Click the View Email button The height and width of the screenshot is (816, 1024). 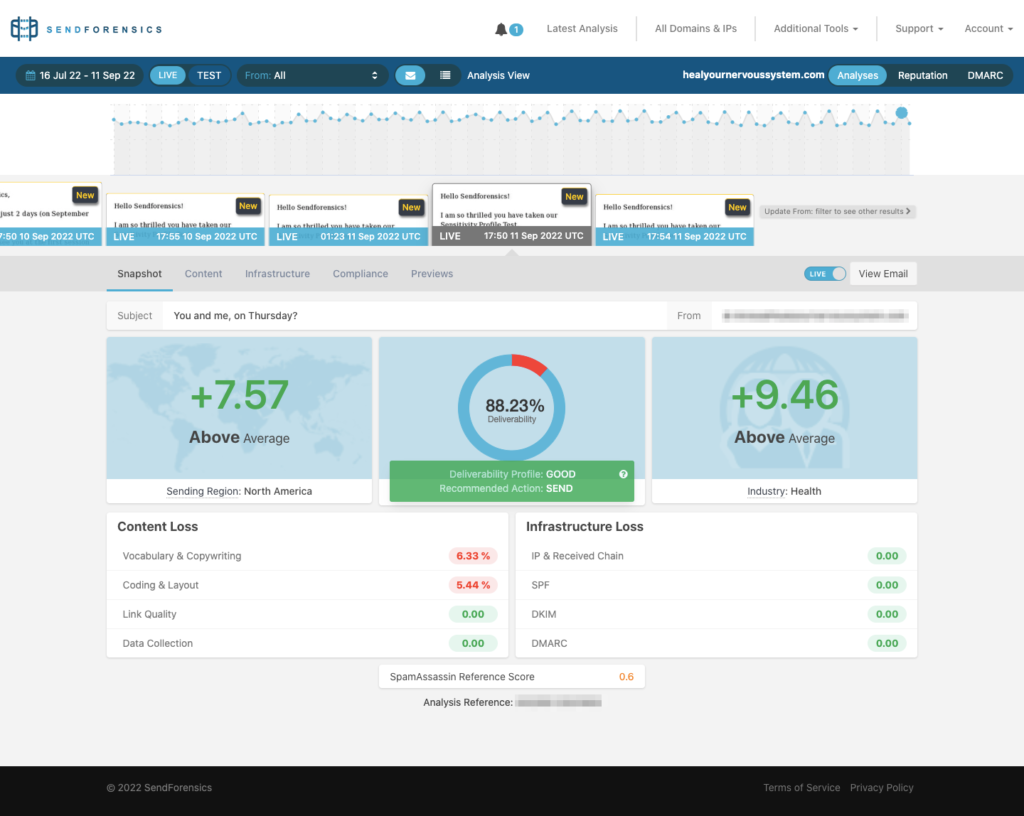883,274
